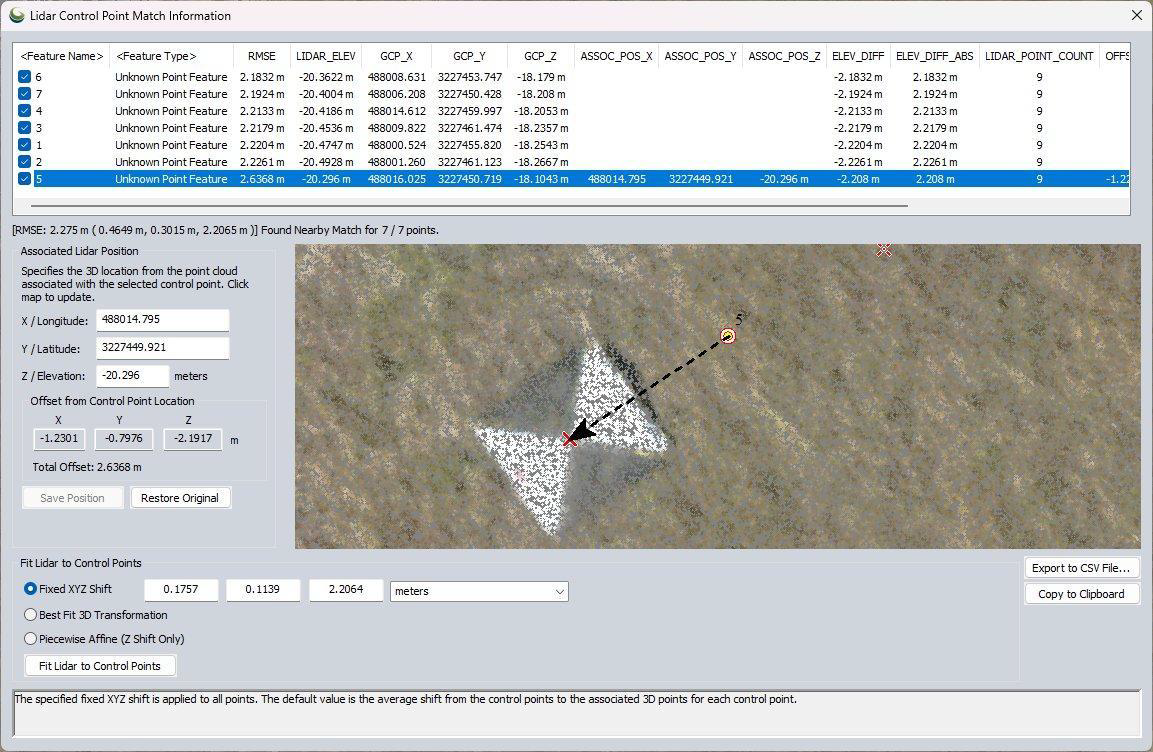1153x752 pixels.
Task: Click the ELEV_DIFF_ABS column header
Action: click(x=934, y=55)
